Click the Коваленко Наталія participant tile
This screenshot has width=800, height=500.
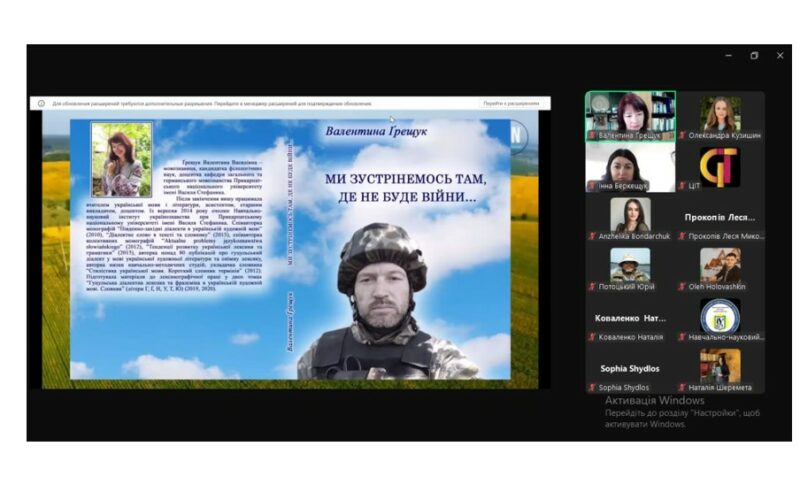pos(630,320)
